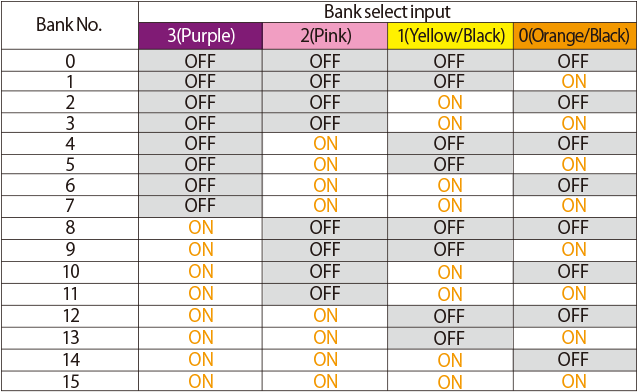The height and width of the screenshot is (392, 640).
Task: Click OFF in Bank 13 Yellow/Black column
Action: (450, 338)
